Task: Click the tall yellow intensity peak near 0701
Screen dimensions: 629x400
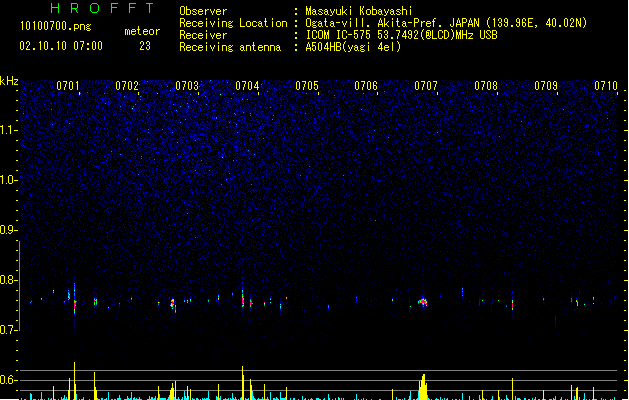Action: tap(74, 381)
